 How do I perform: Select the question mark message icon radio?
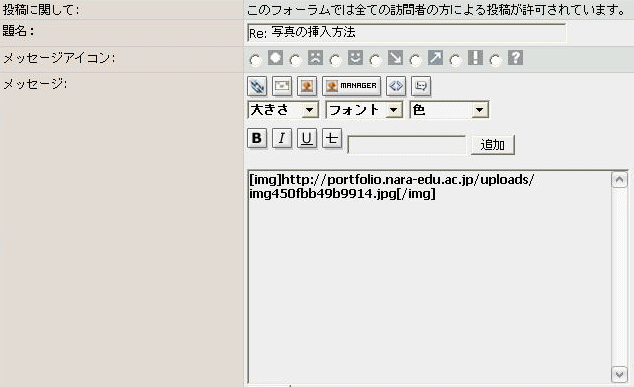click(495, 61)
